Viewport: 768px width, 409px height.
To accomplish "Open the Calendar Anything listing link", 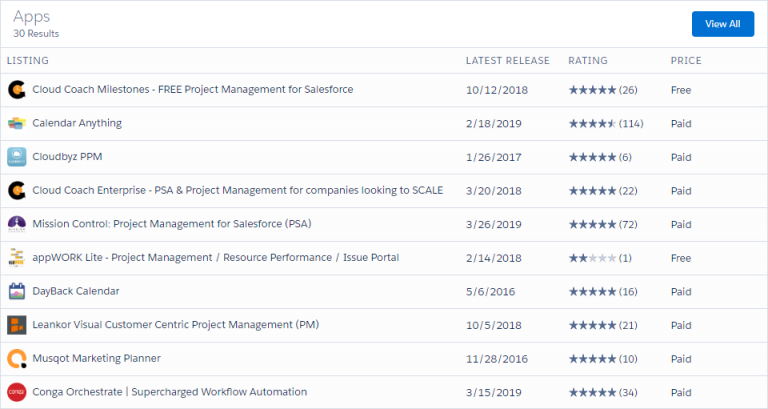I will coord(77,123).
